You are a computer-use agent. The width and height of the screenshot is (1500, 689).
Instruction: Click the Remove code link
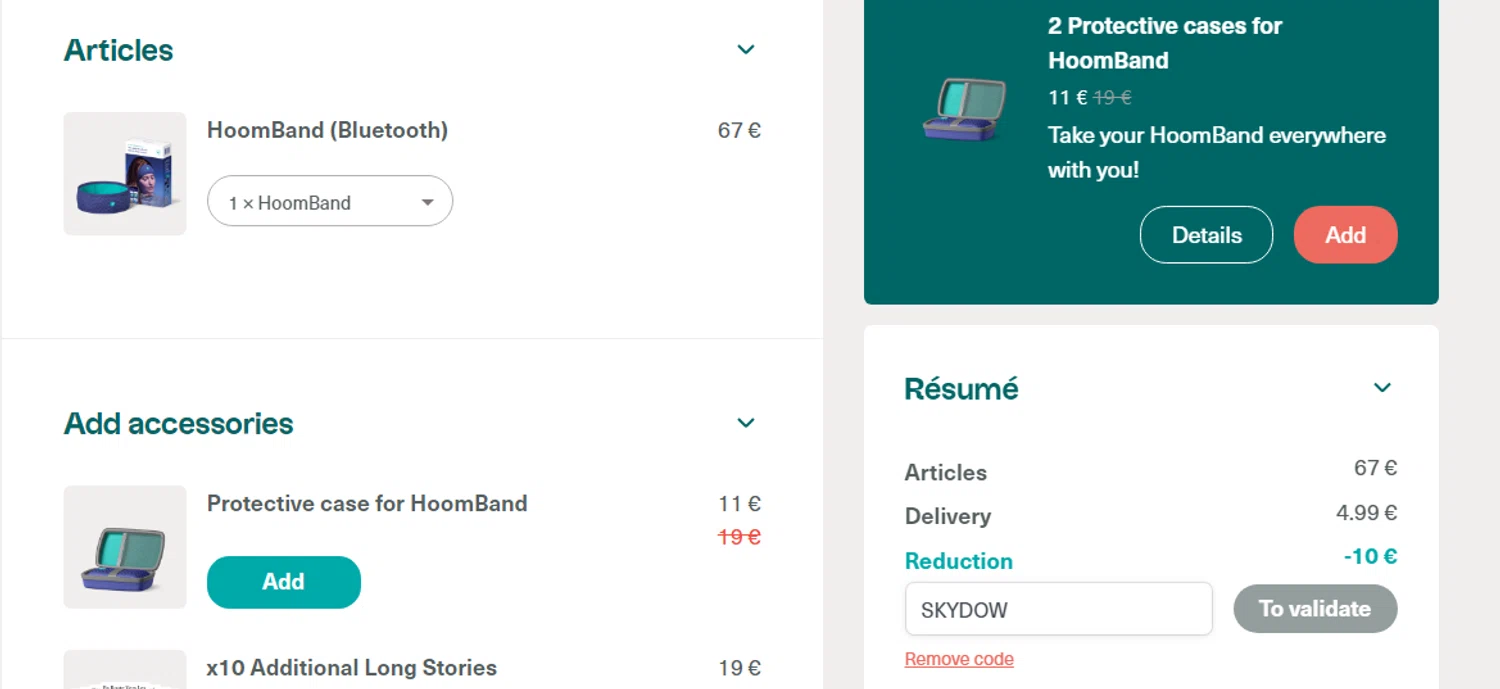click(x=959, y=659)
